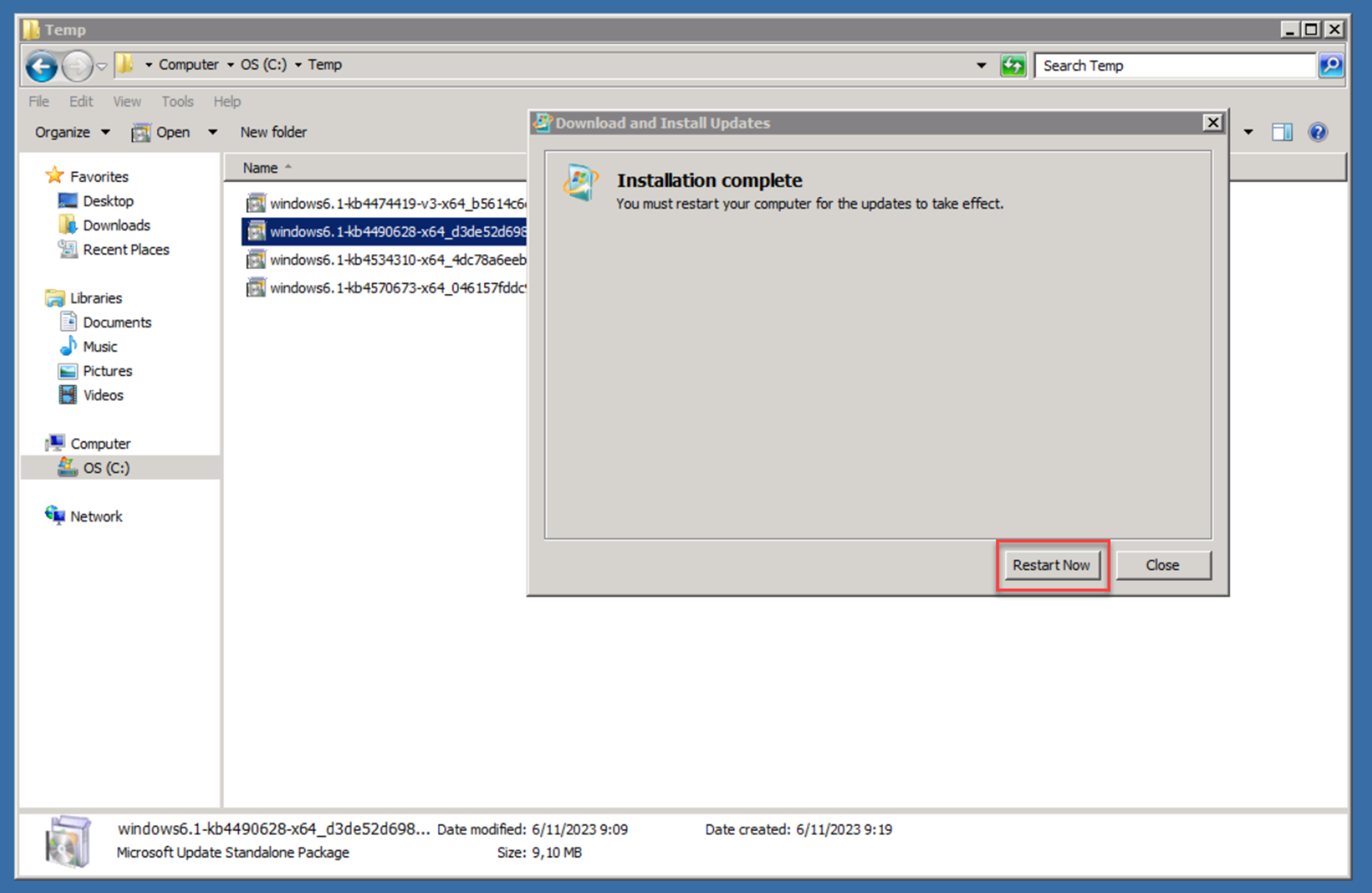The height and width of the screenshot is (893, 1372).
Task: Refresh the Temp folder view
Action: tap(1013, 65)
